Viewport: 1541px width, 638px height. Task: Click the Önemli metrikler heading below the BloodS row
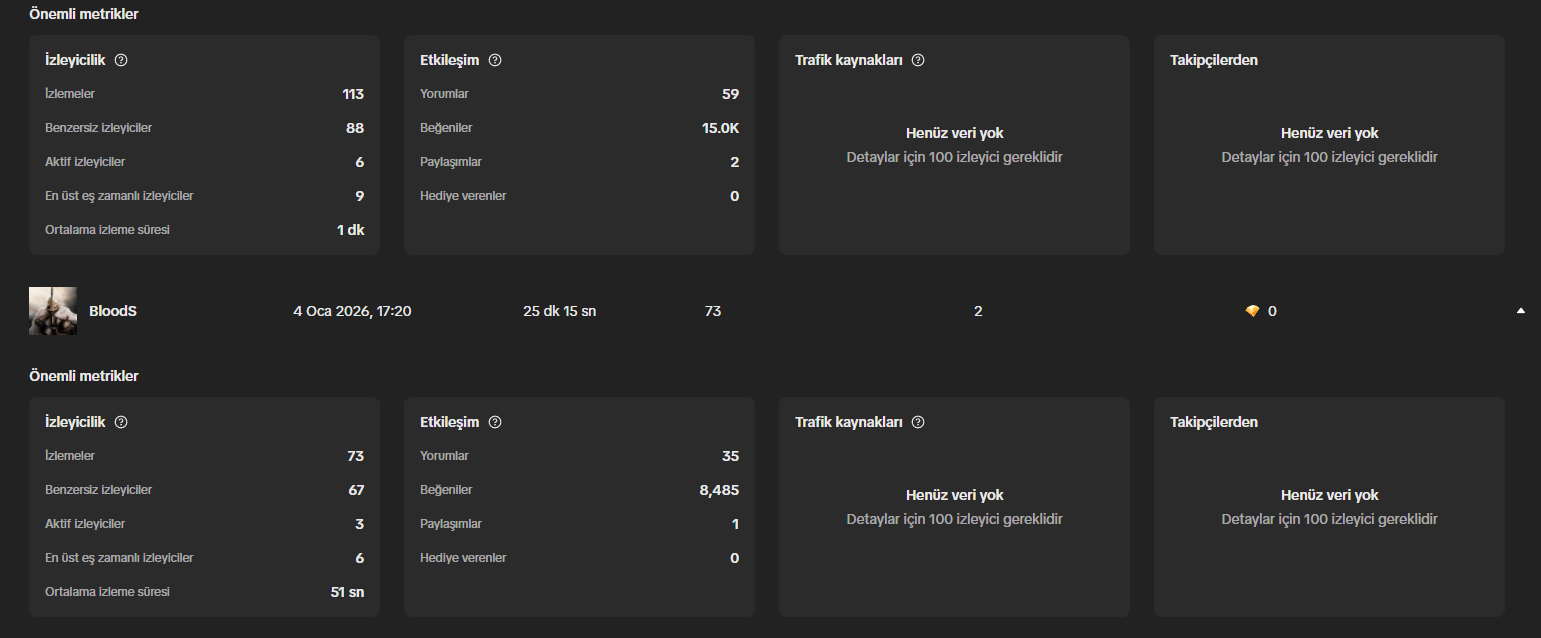pyautogui.click(x=84, y=376)
